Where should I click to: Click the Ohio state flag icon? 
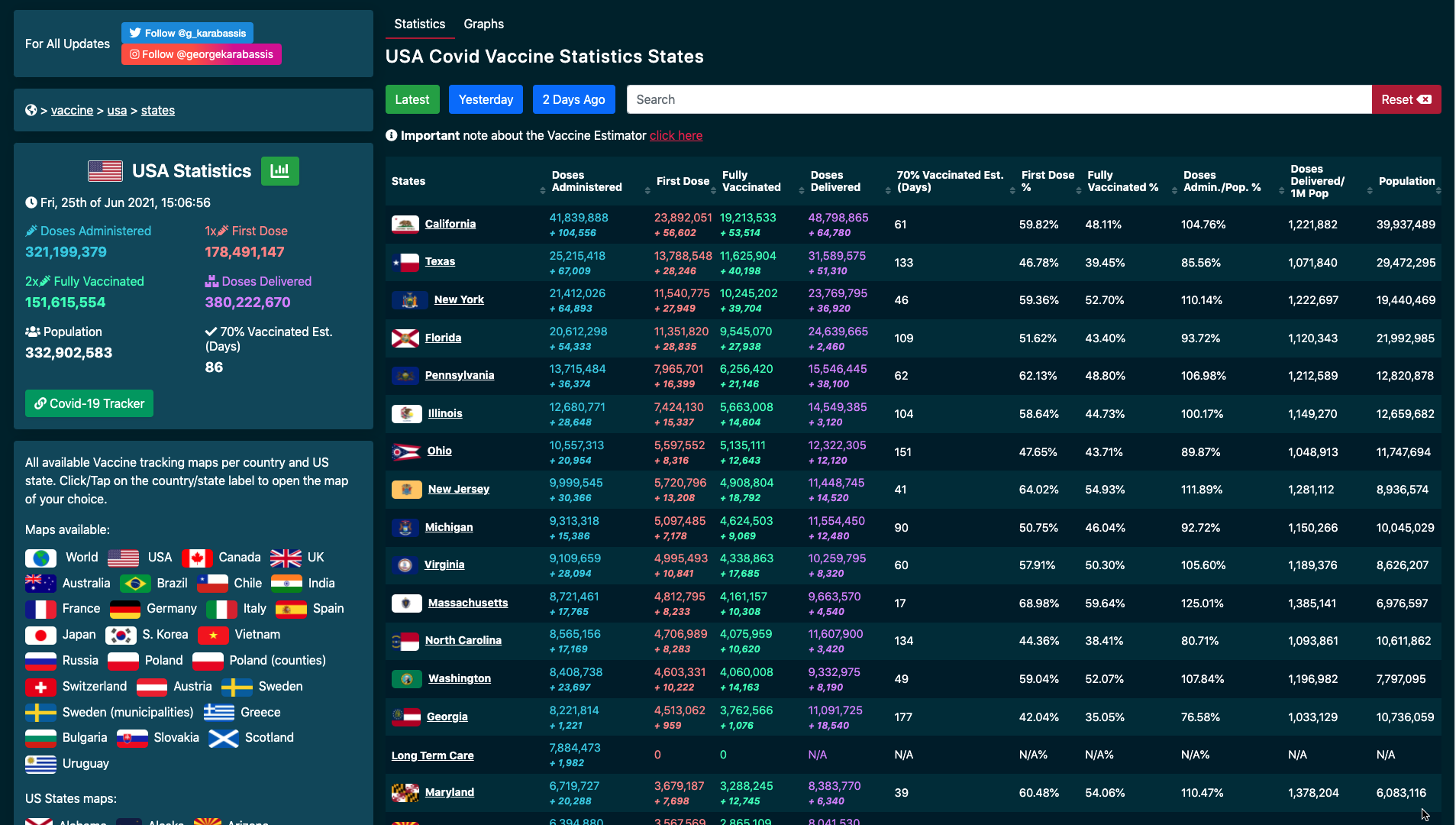tap(406, 451)
